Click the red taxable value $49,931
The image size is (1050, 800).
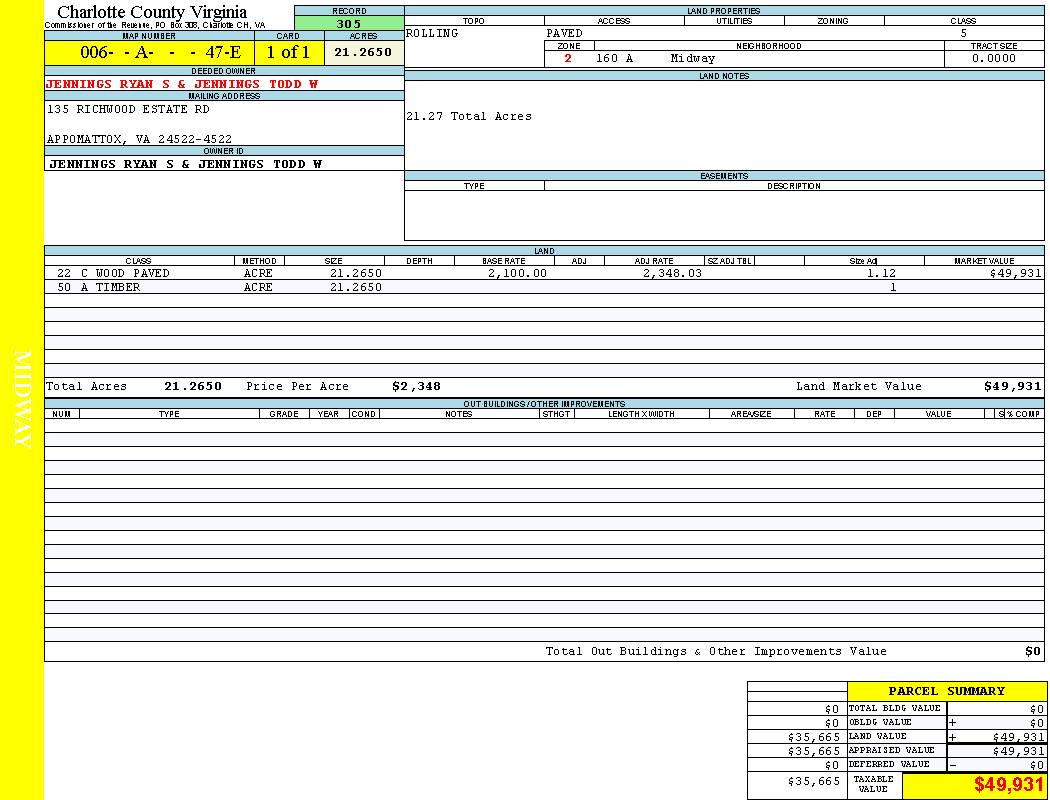(x=1008, y=785)
